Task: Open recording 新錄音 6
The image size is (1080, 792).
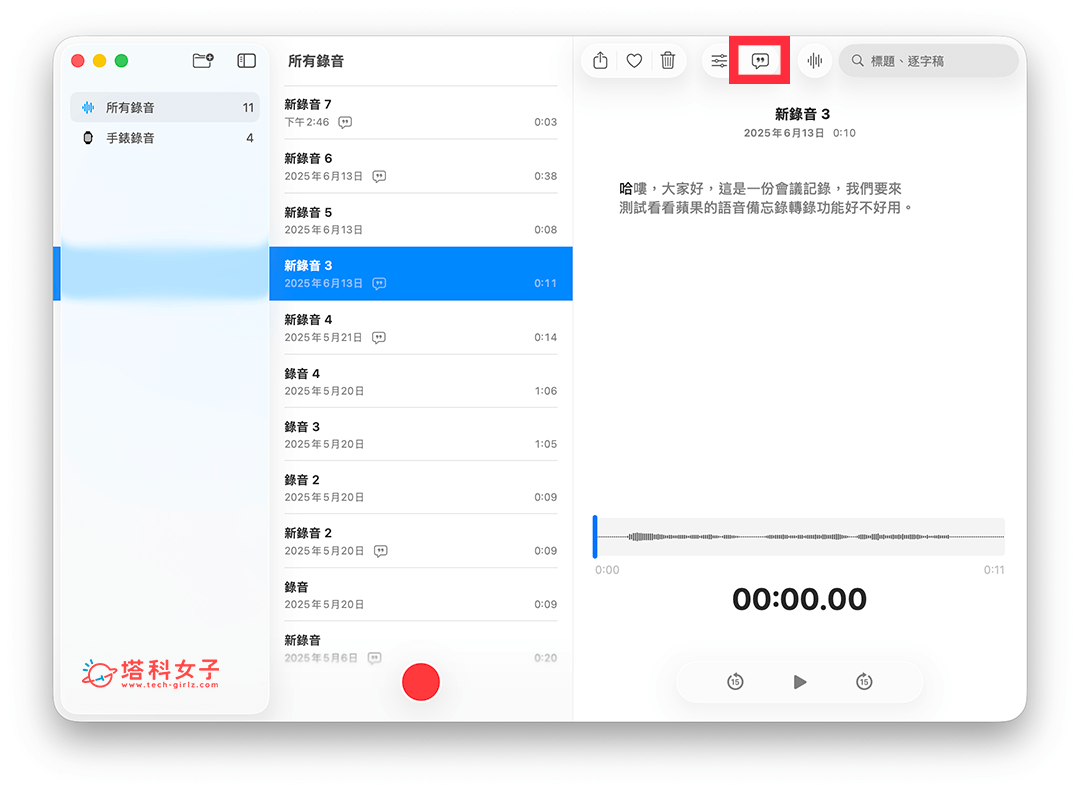Action: pos(421,167)
